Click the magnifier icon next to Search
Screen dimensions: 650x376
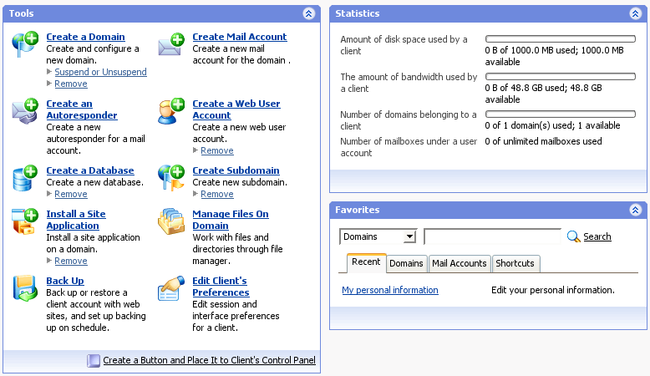pyautogui.click(x=573, y=237)
